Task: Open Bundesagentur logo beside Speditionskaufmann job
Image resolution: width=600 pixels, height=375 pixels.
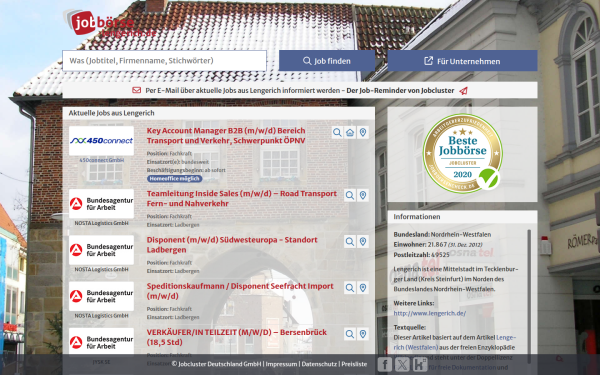Action: [101, 296]
